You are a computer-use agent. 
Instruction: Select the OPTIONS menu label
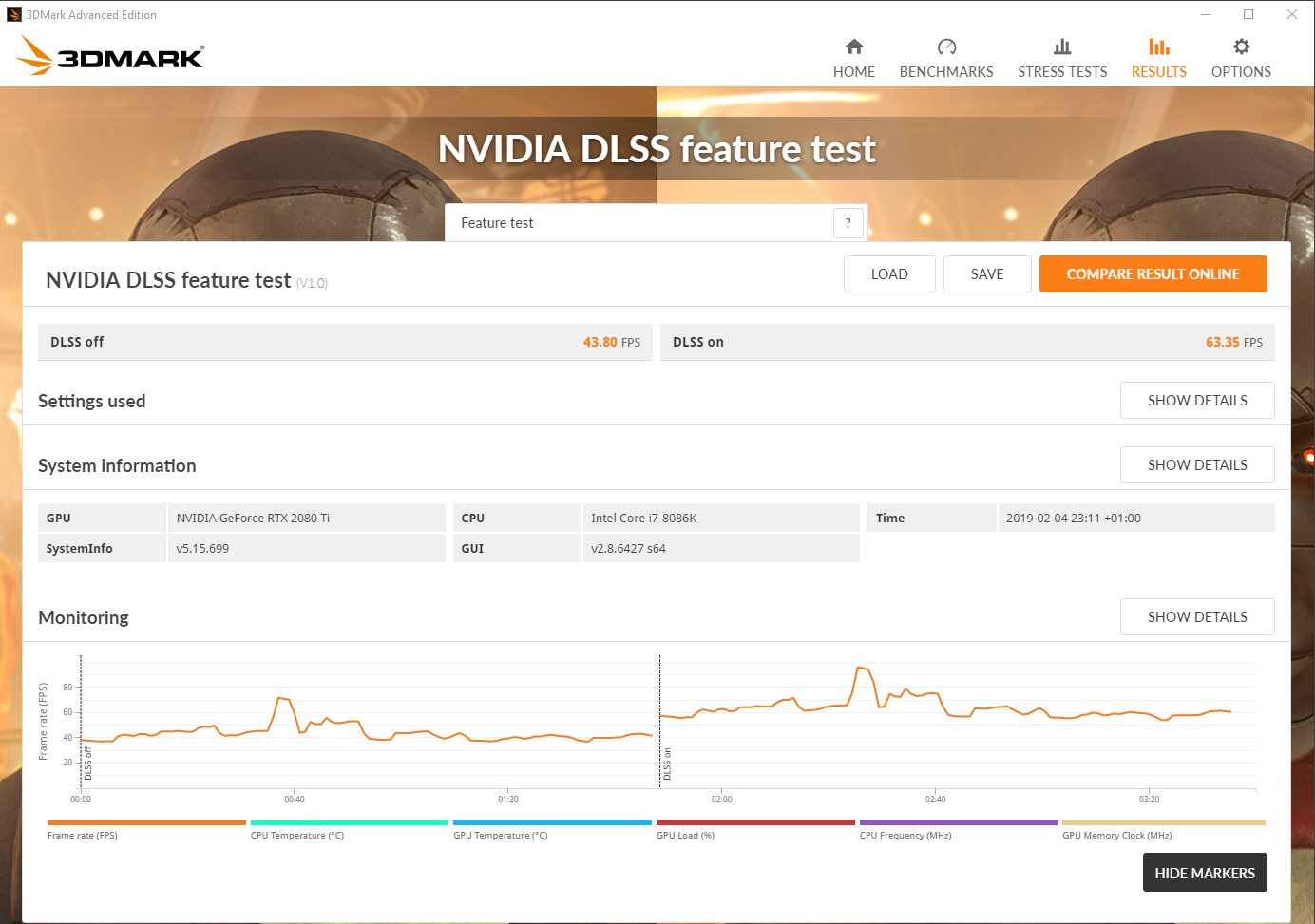click(x=1241, y=72)
